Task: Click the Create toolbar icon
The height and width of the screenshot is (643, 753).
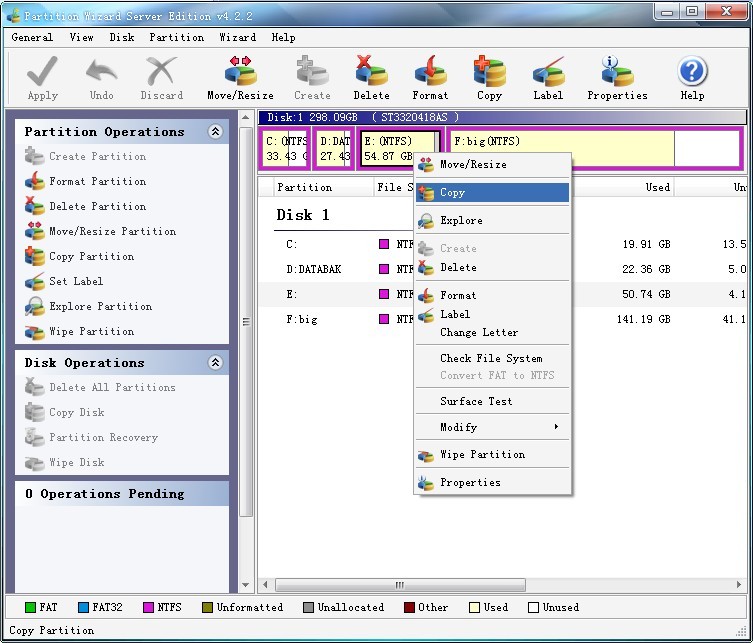Action: pos(312,78)
